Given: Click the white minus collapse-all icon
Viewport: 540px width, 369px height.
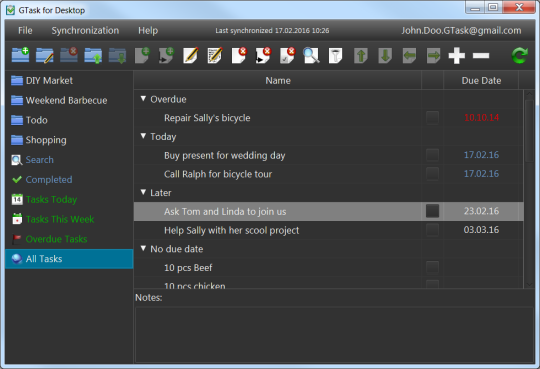Looking at the screenshot, I should [x=481, y=55].
